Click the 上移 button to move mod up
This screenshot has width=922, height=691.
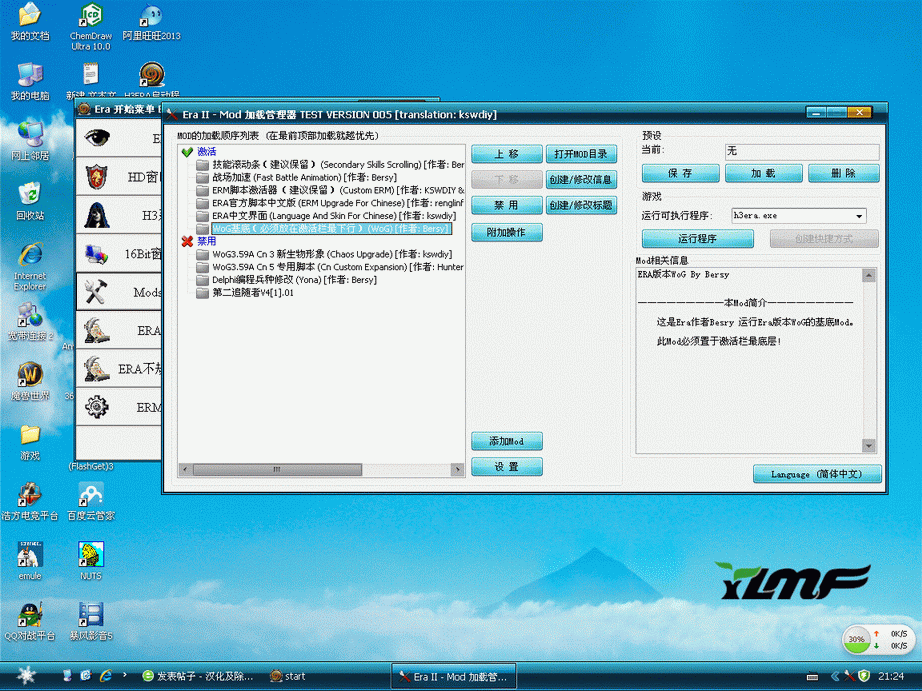(507, 154)
